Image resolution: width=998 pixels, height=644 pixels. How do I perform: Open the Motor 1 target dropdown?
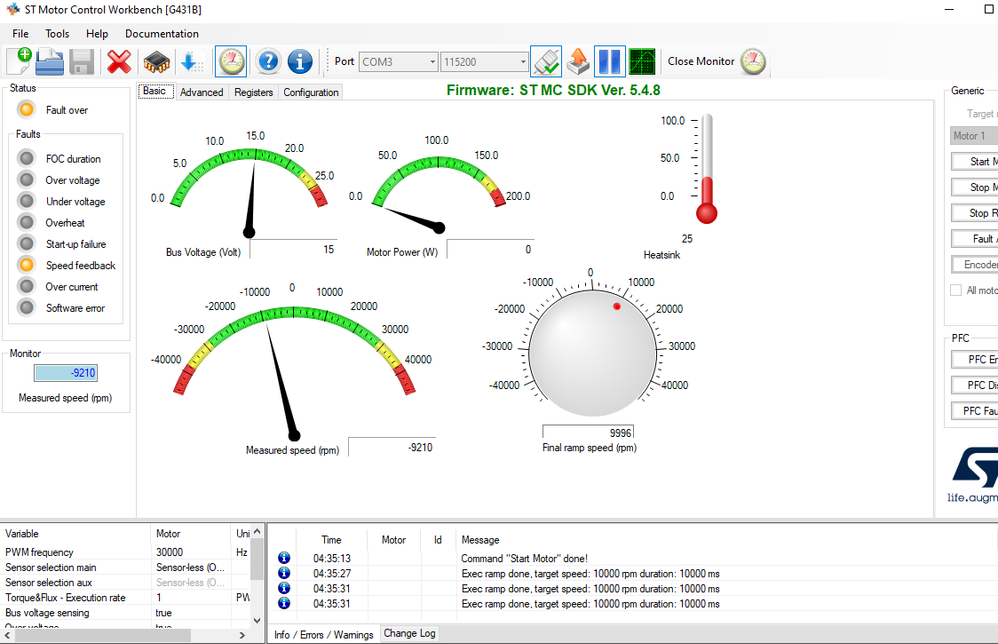pyautogui.click(x=974, y=136)
